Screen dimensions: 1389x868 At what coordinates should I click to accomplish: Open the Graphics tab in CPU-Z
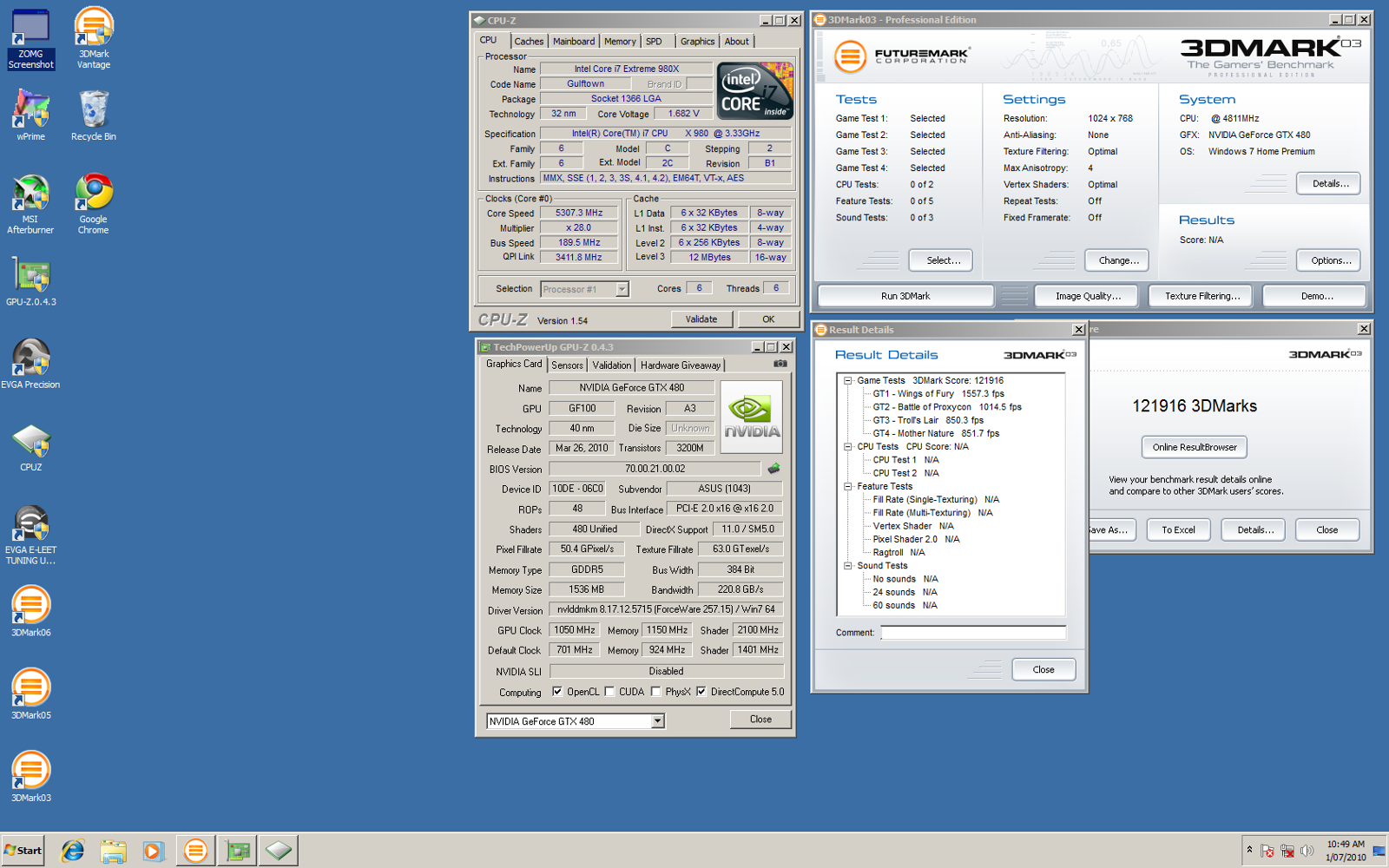pos(697,41)
